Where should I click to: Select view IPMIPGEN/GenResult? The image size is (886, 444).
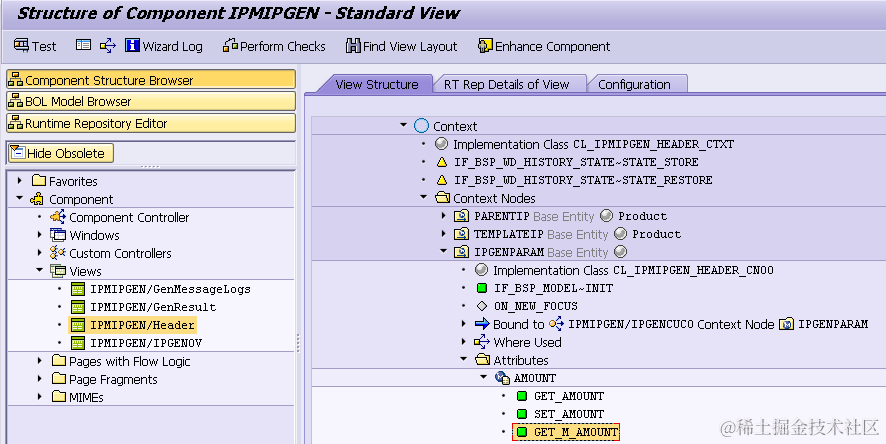[153, 307]
